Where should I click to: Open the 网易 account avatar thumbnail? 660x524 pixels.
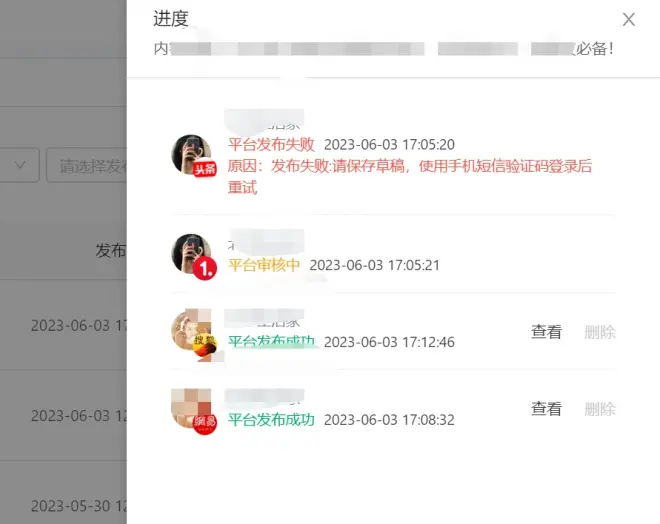[x=192, y=408]
